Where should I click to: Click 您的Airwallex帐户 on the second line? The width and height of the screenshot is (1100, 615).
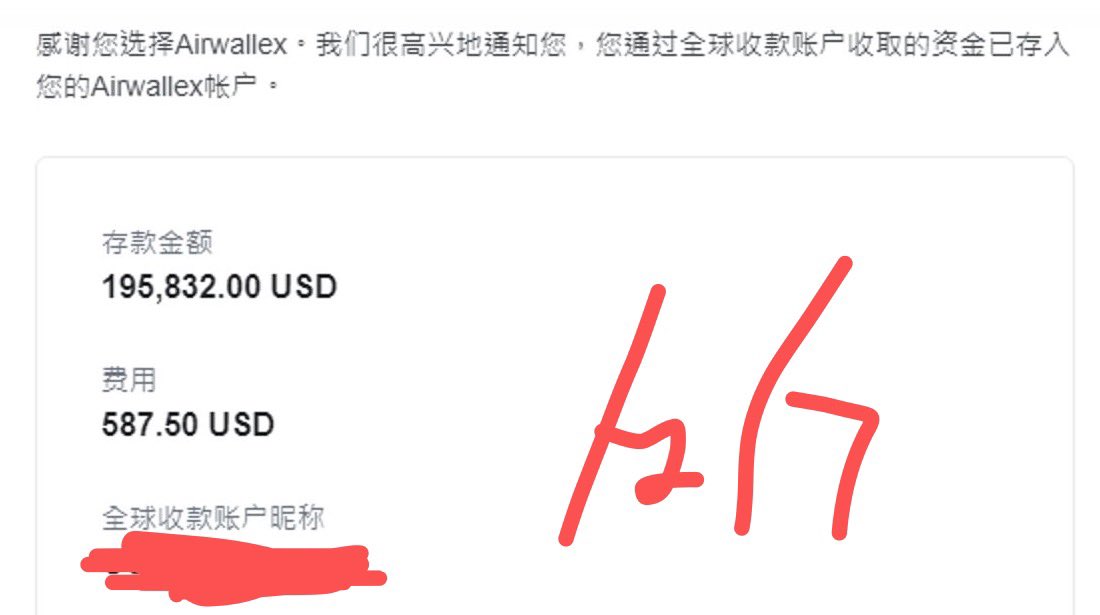pos(147,86)
